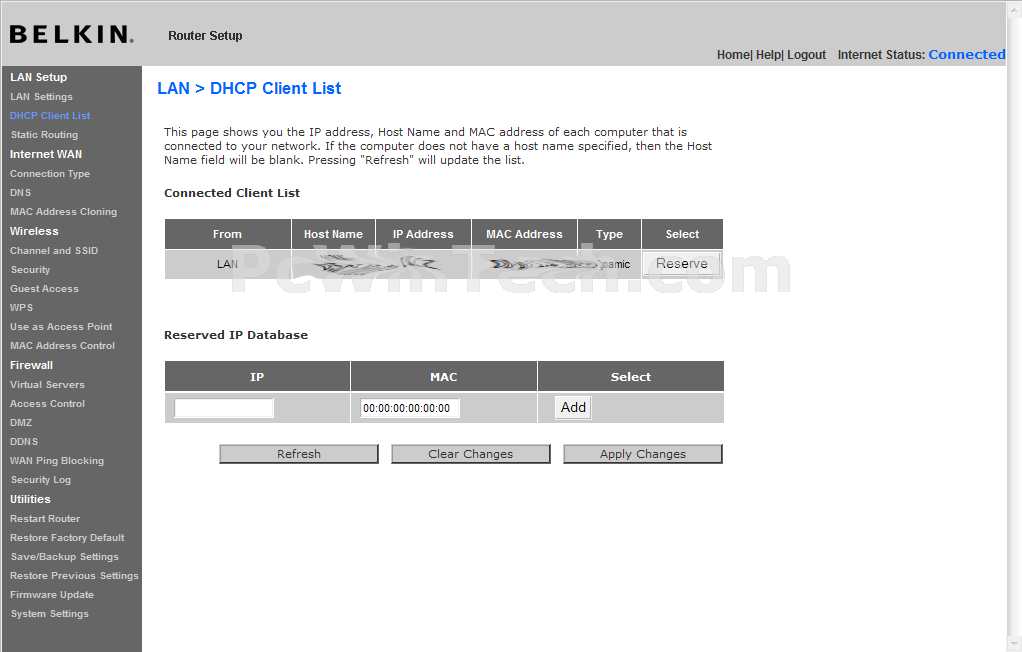Select DHCP Client List in sidebar
Screen dimensions: 1022x652
50,115
